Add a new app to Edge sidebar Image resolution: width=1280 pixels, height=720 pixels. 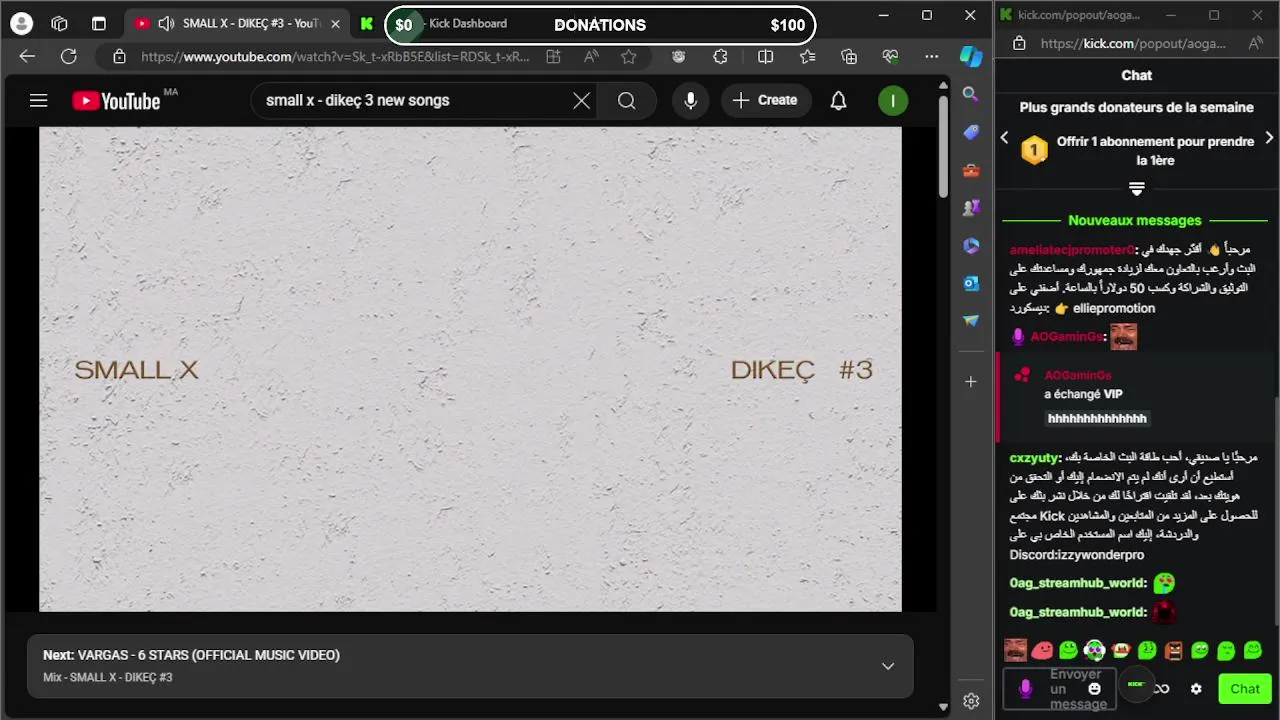970,382
